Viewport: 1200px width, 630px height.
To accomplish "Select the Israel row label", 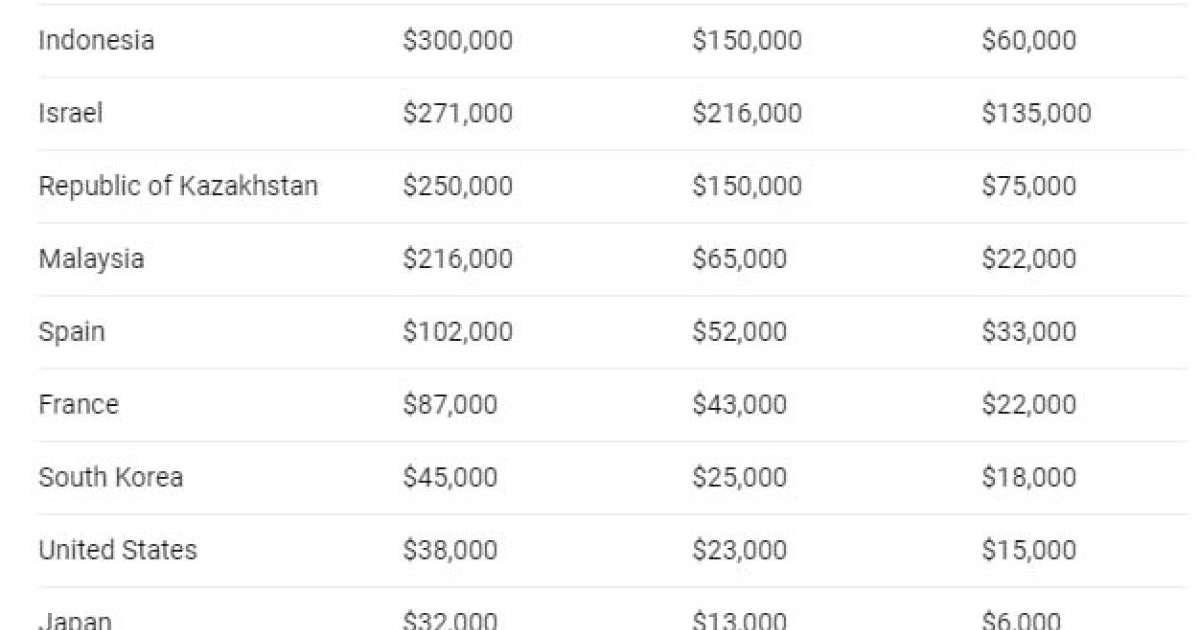I will (70, 114).
